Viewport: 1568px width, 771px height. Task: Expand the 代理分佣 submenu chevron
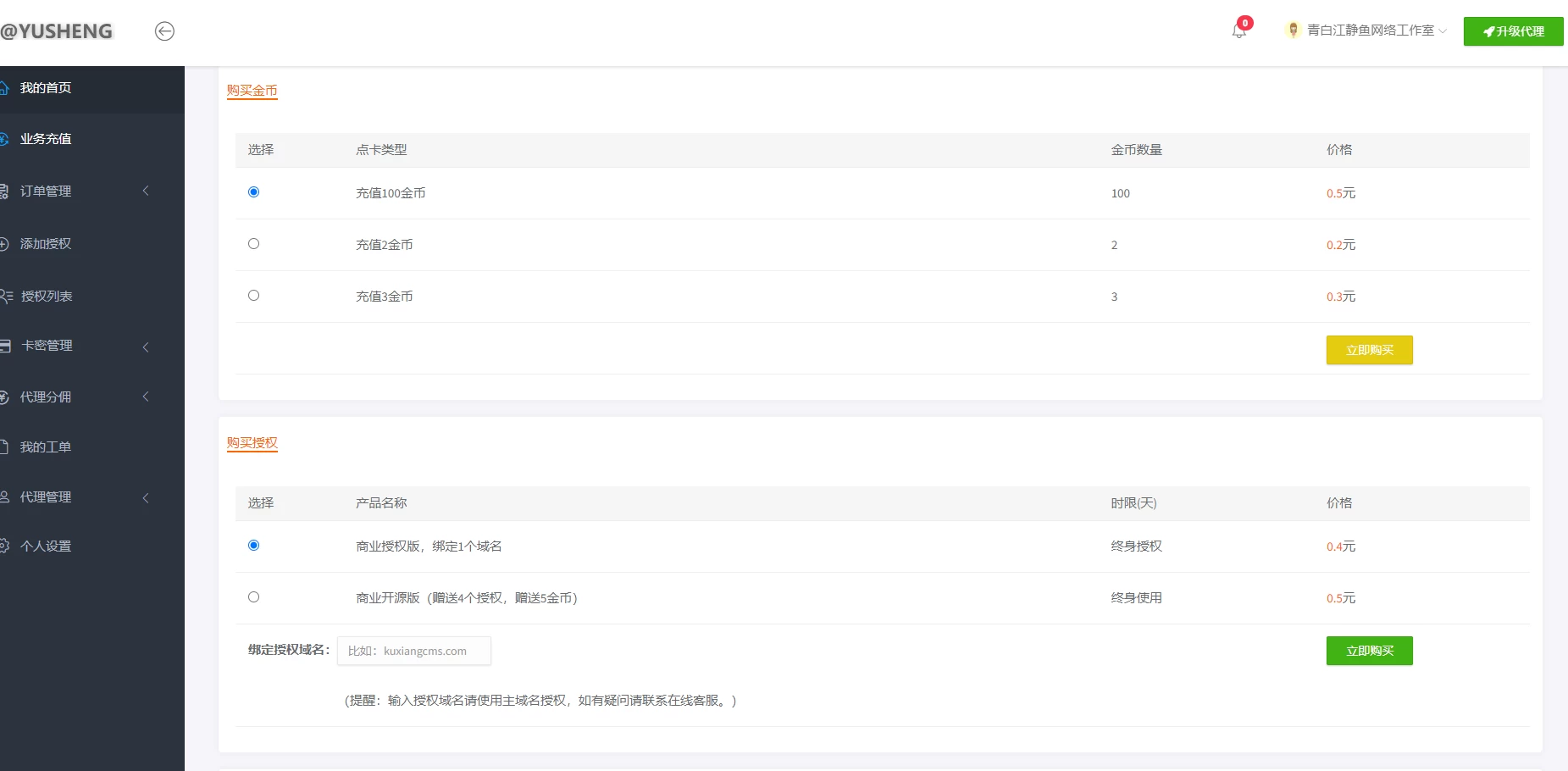(x=146, y=397)
